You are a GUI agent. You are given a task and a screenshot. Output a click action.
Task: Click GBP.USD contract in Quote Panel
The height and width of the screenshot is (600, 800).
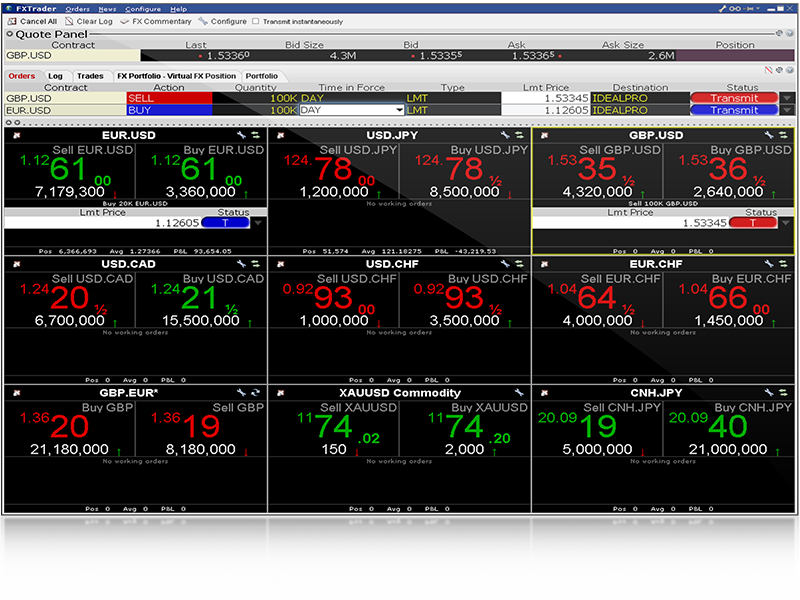pyautogui.click(x=72, y=56)
